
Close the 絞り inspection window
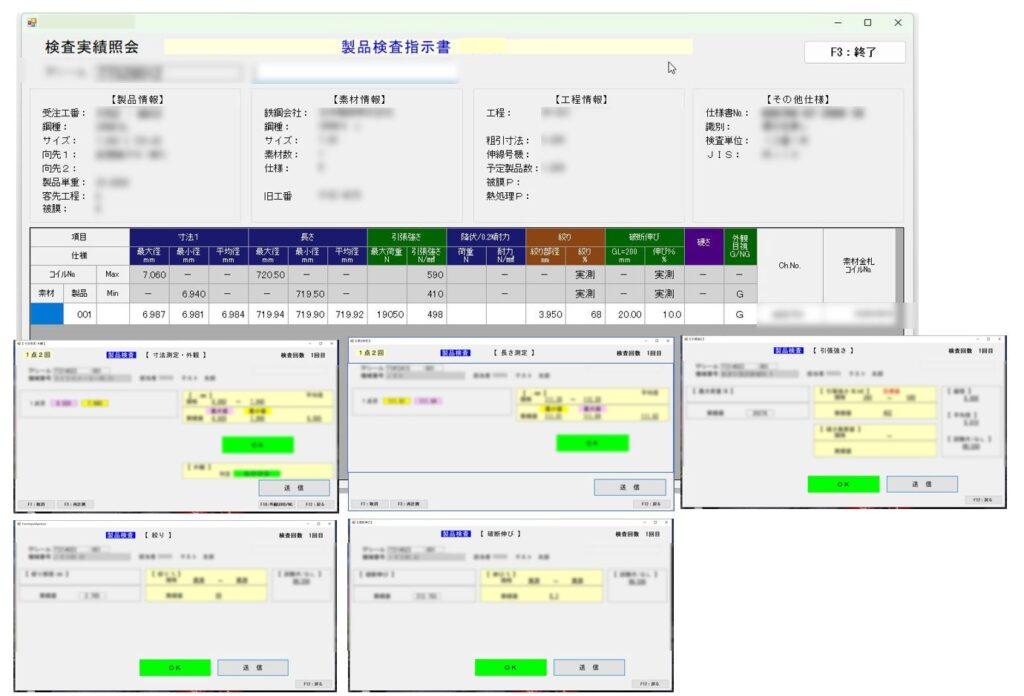(x=331, y=523)
